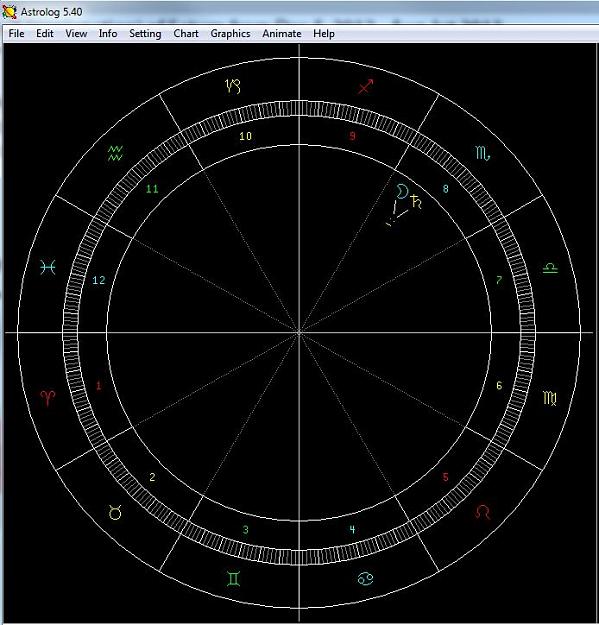Click the Astrolog 5.40 window title

tap(51, 12)
